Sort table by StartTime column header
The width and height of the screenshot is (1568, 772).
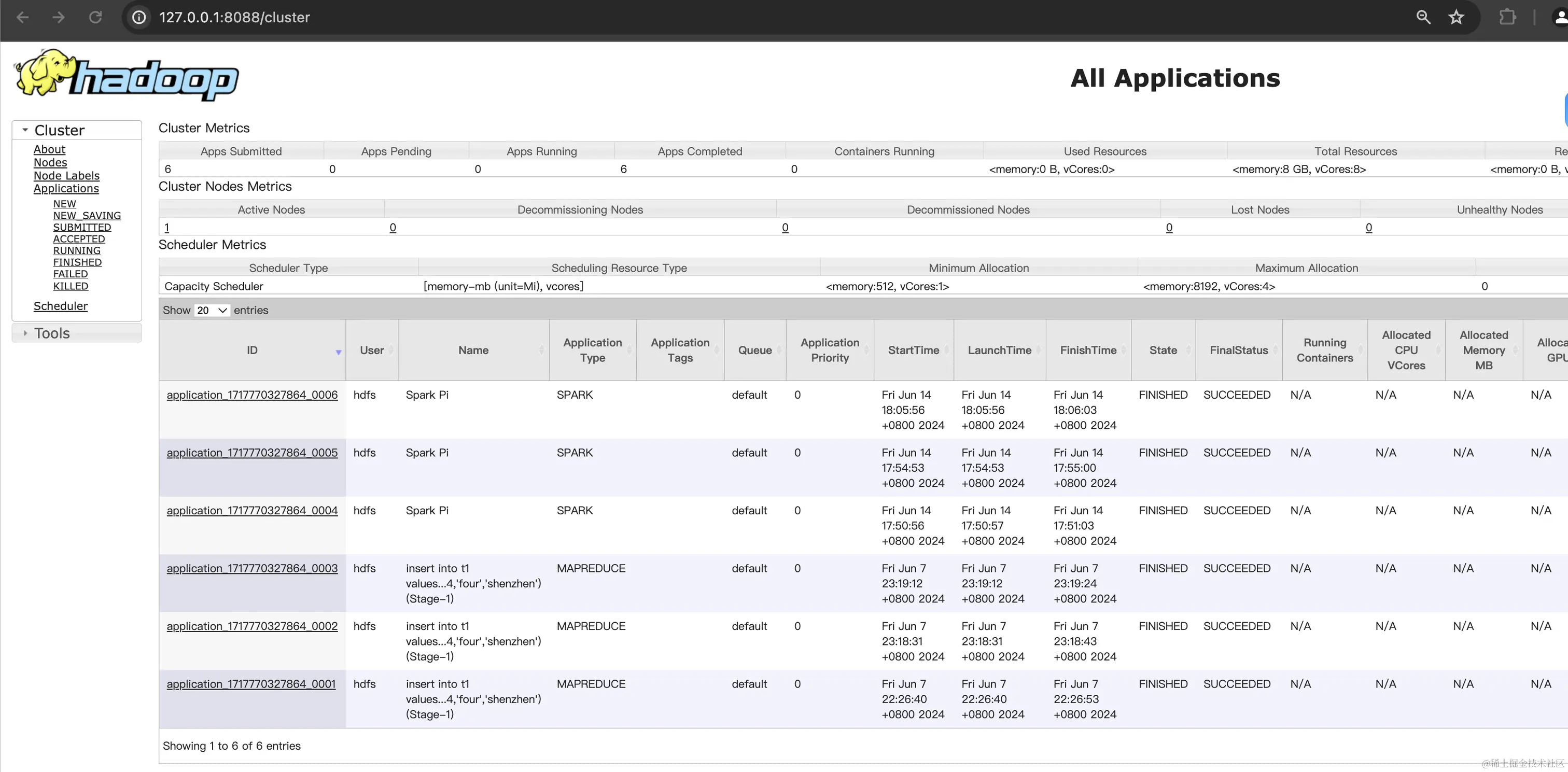click(913, 350)
